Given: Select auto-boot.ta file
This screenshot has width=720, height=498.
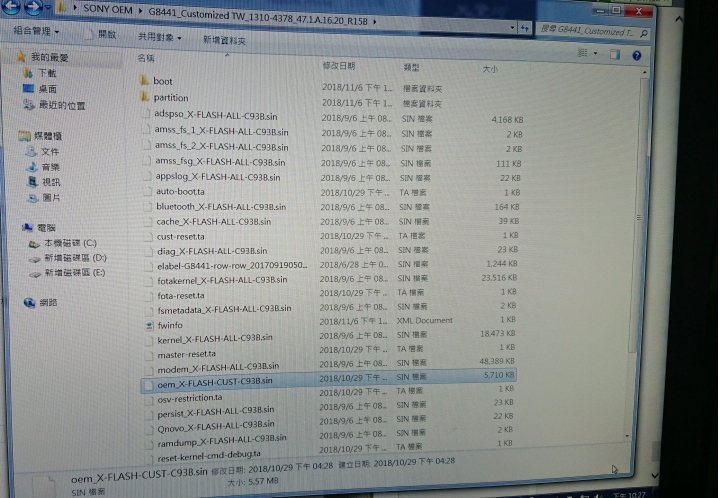Looking at the screenshot, I should pos(180,192).
